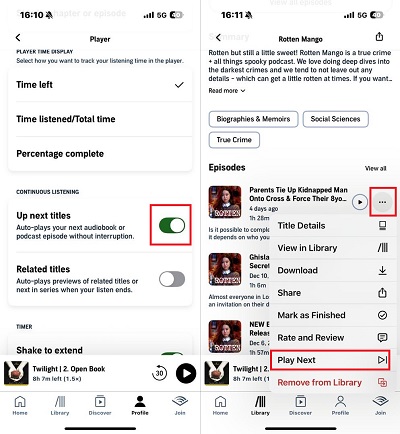Open the Join tab on left screen
The image size is (400, 434).
[x=180, y=405]
